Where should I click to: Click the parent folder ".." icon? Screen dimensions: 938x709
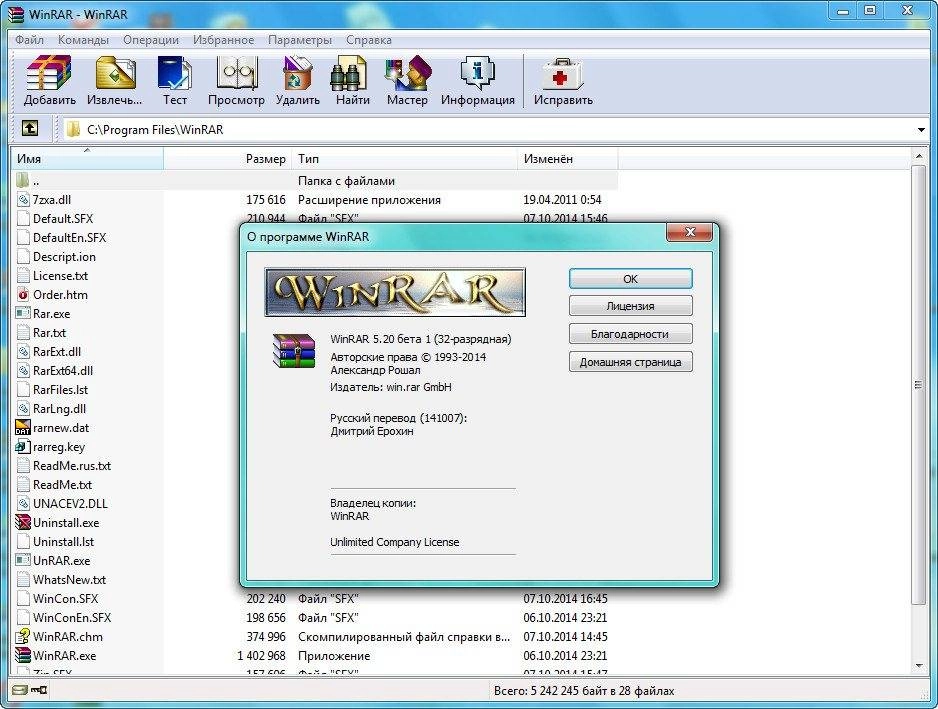(22, 180)
